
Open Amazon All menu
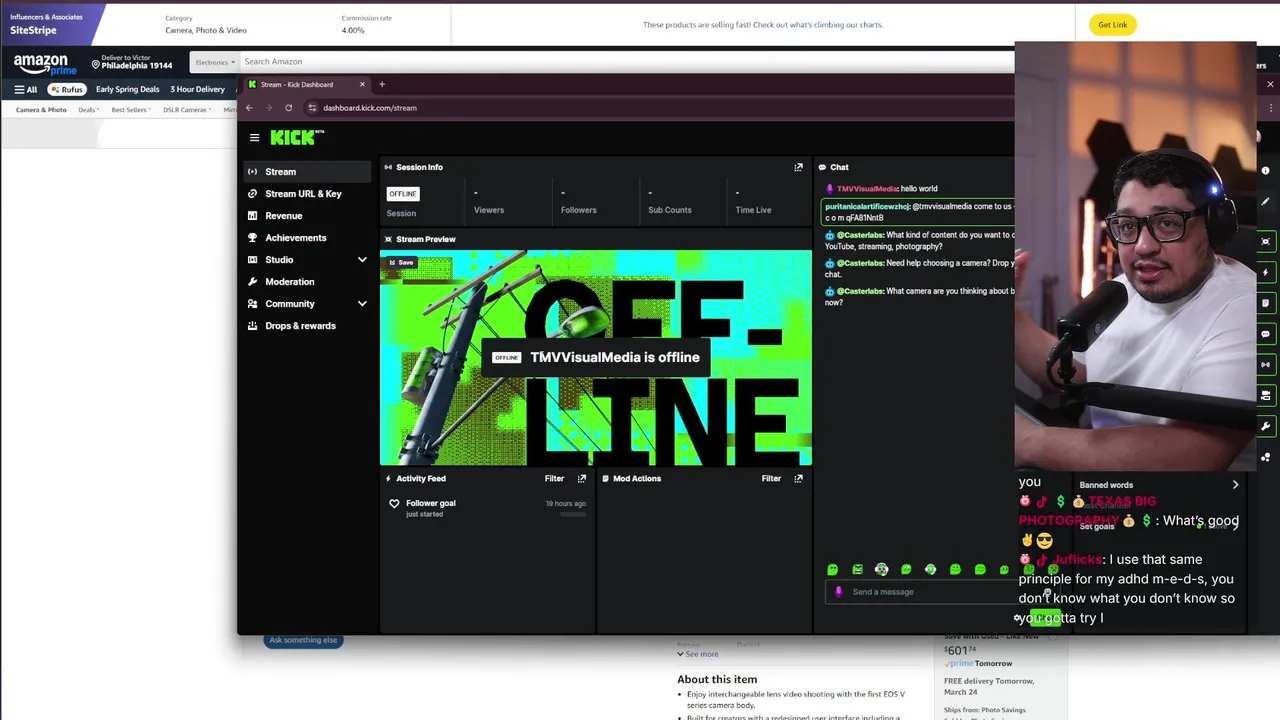pyautogui.click(x=25, y=89)
